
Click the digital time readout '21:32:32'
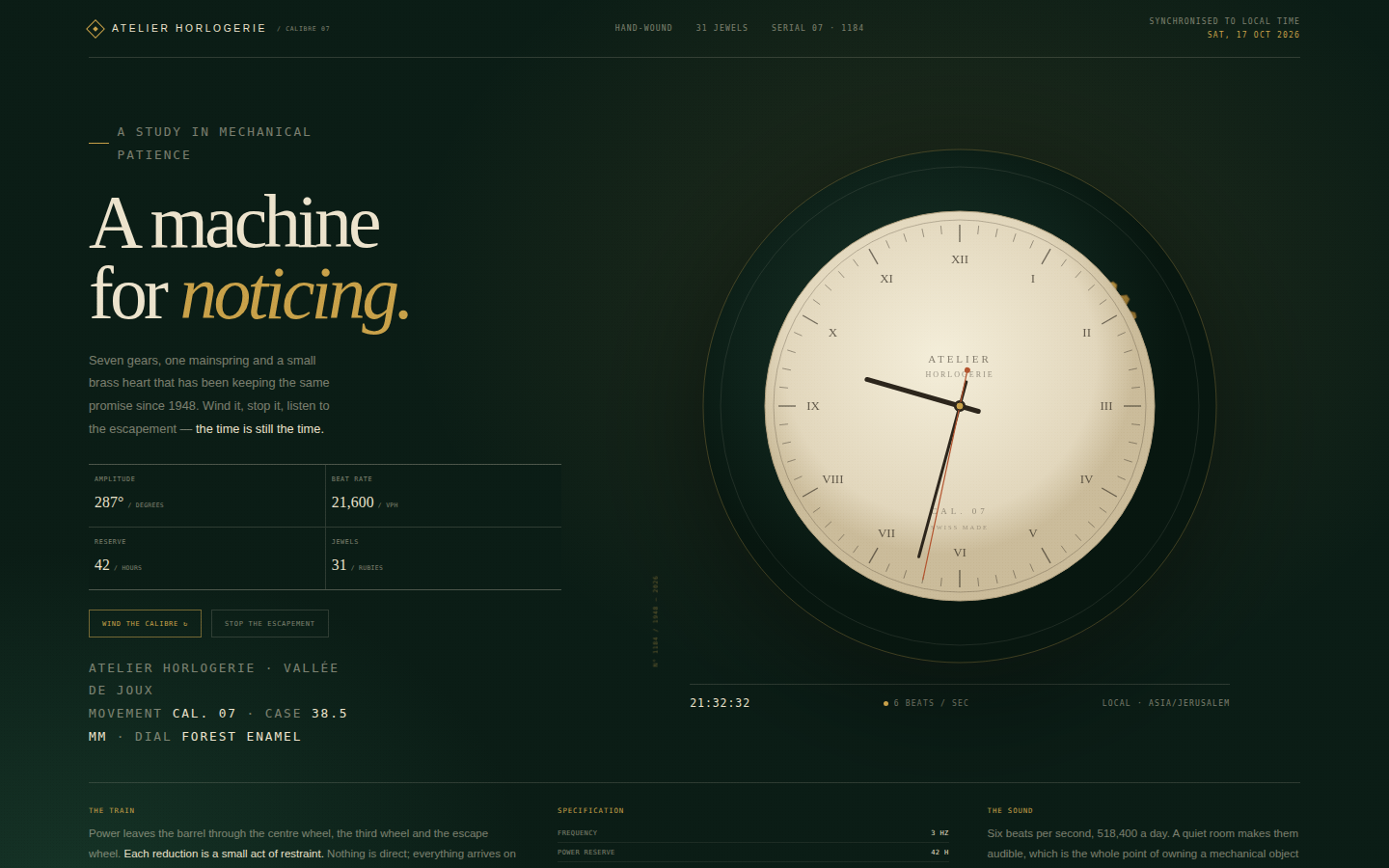pos(720,703)
